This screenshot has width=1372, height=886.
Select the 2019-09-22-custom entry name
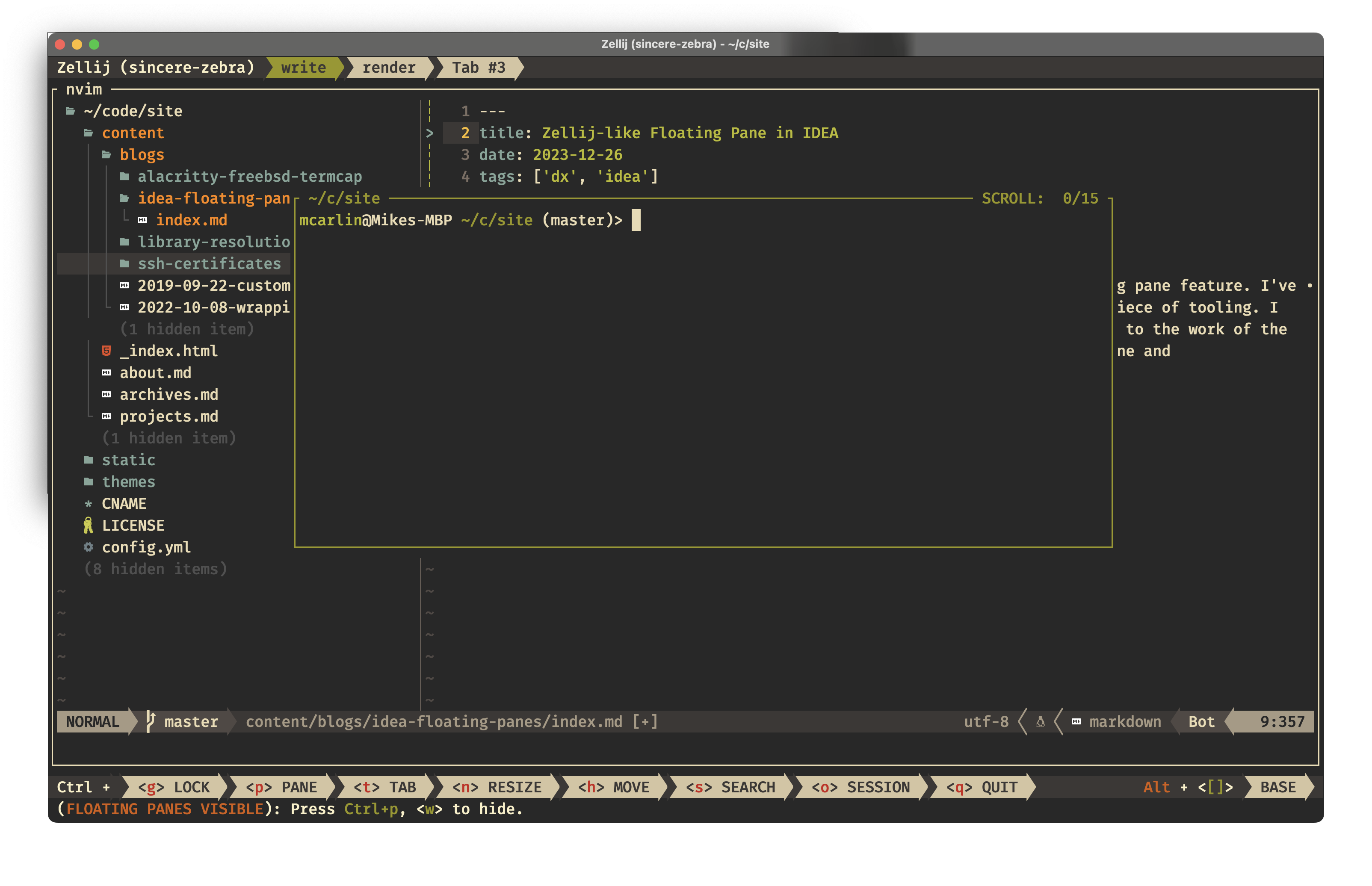(214, 286)
